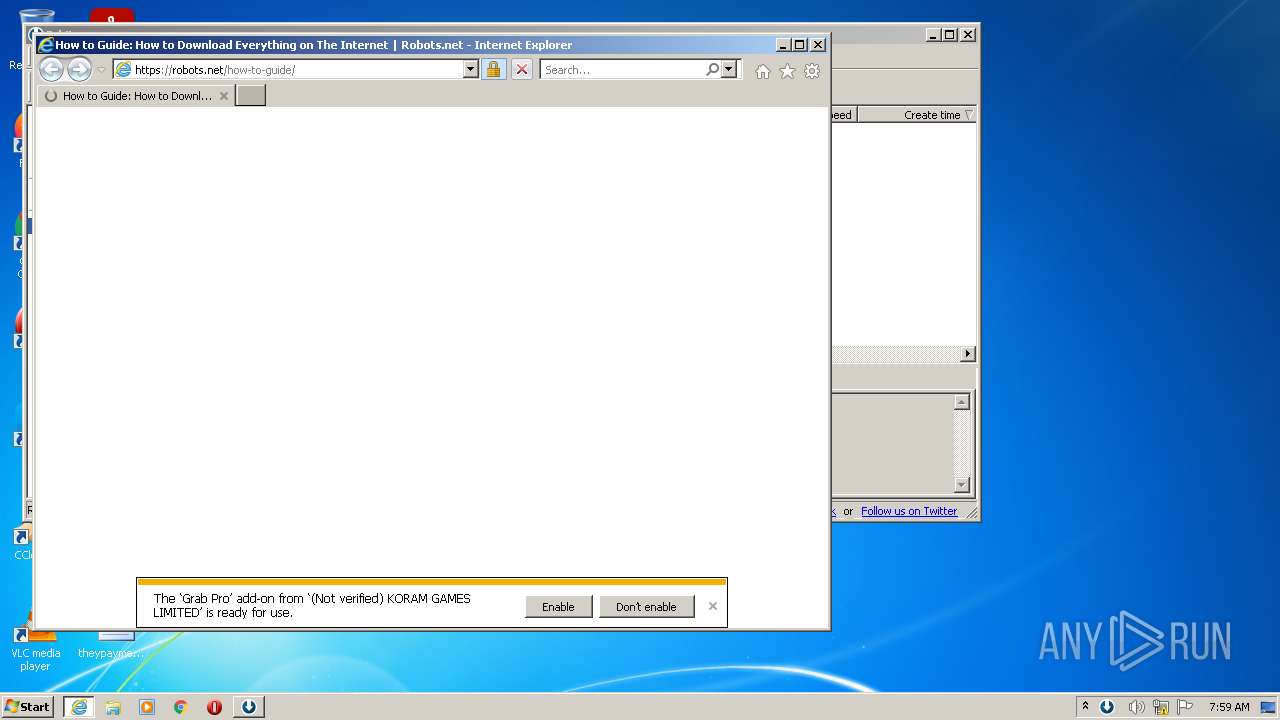Launch Opera from the taskbar
The image size is (1280, 720).
click(214, 707)
